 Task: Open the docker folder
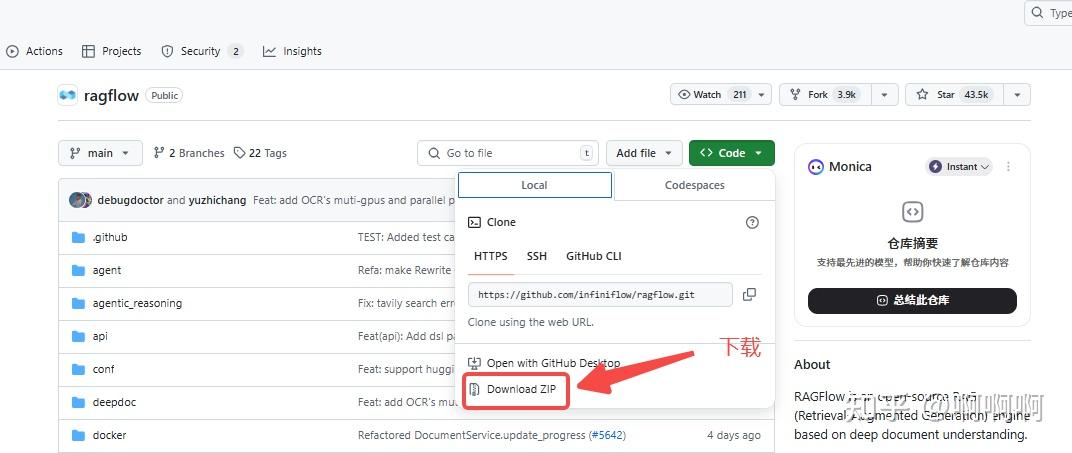click(109, 435)
